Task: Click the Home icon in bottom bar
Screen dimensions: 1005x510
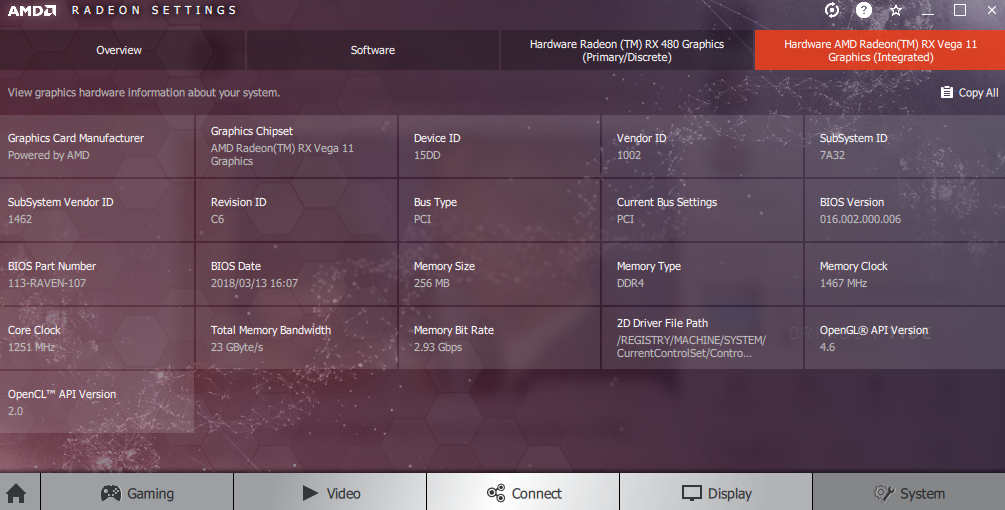Action: pyautogui.click(x=17, y=493)
